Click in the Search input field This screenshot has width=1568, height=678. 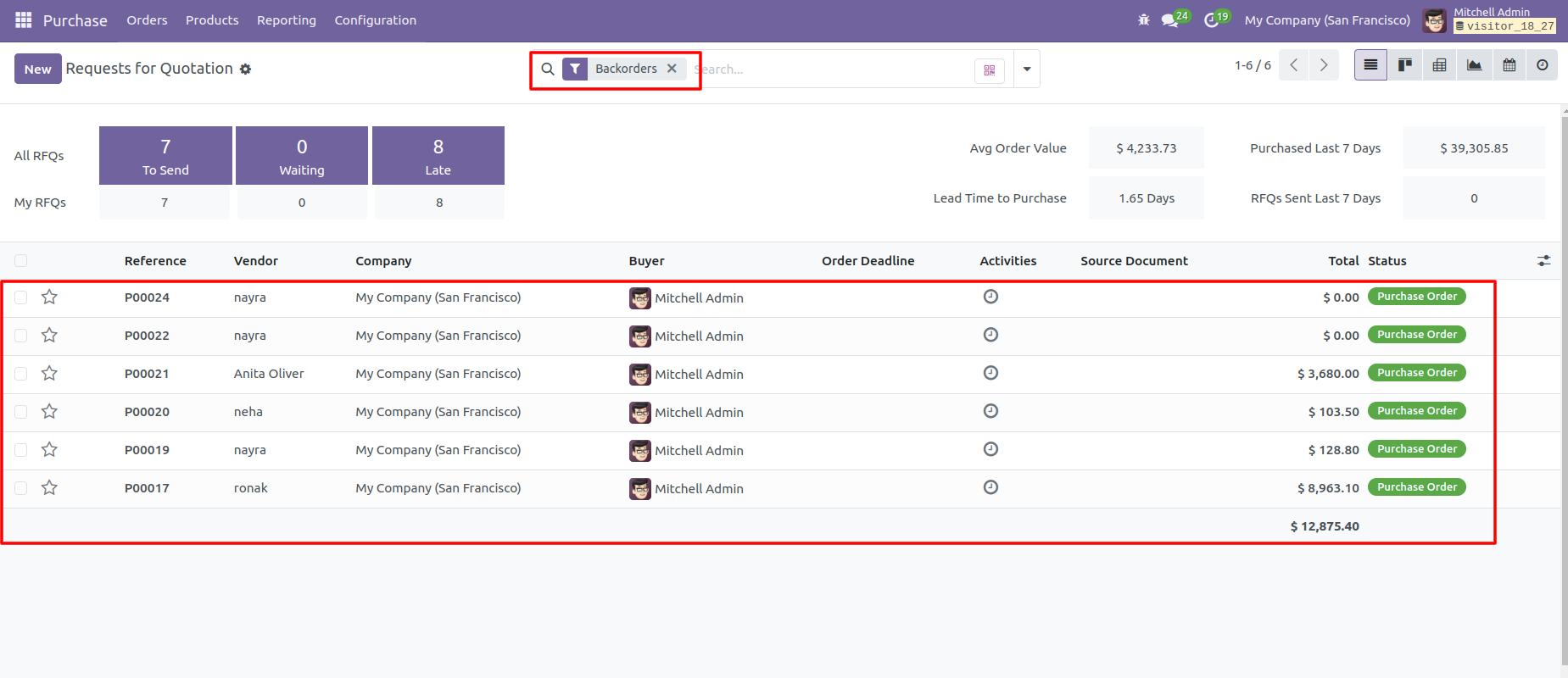(x=831, y=69)
